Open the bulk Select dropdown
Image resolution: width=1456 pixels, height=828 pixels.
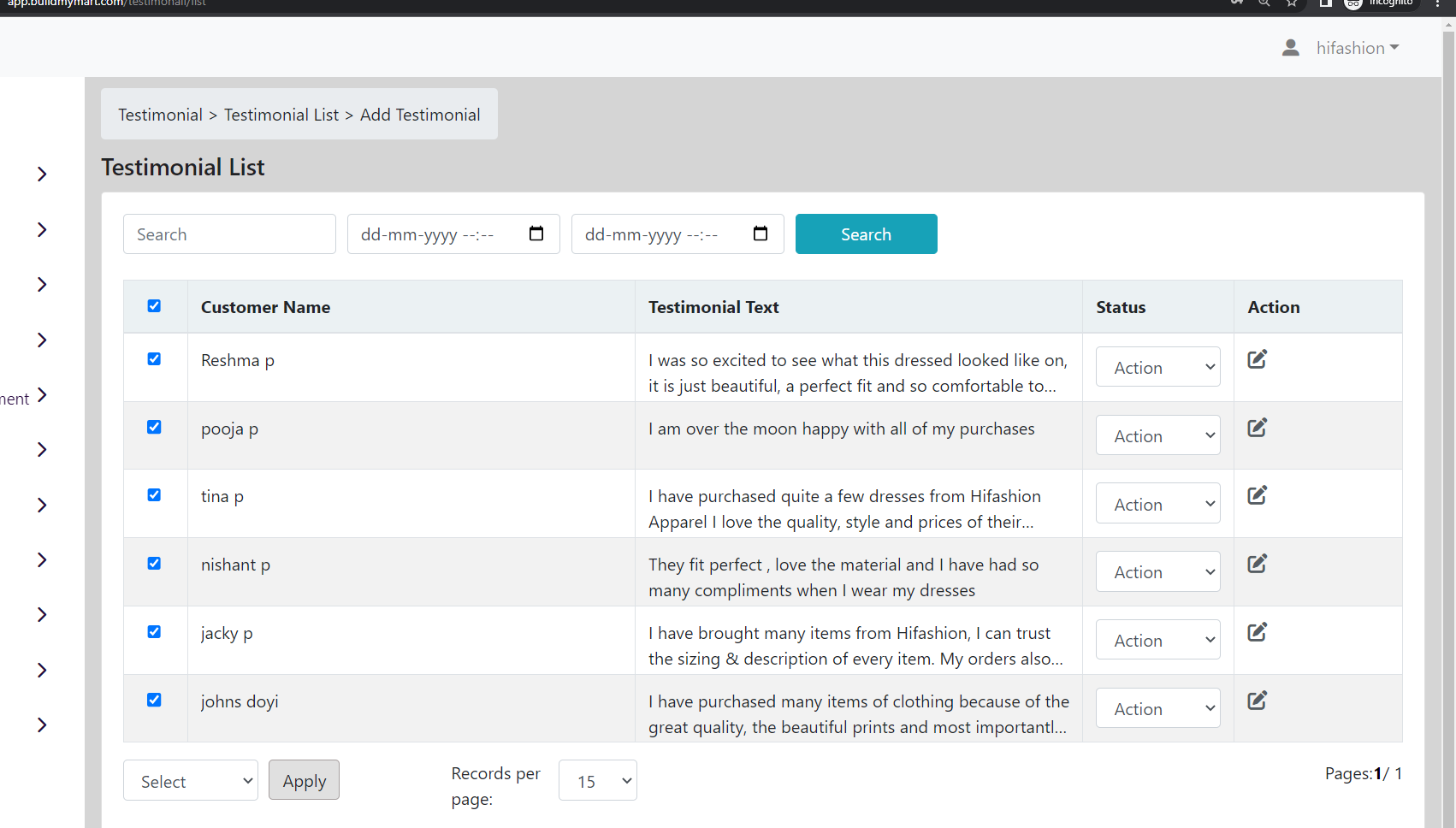pyautogui.click(x=191, y=780)
